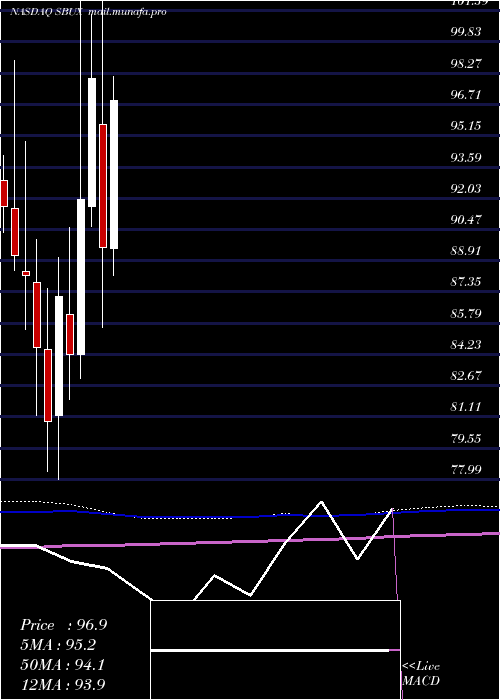Click the 81.11 price axis label

point(466,407)
